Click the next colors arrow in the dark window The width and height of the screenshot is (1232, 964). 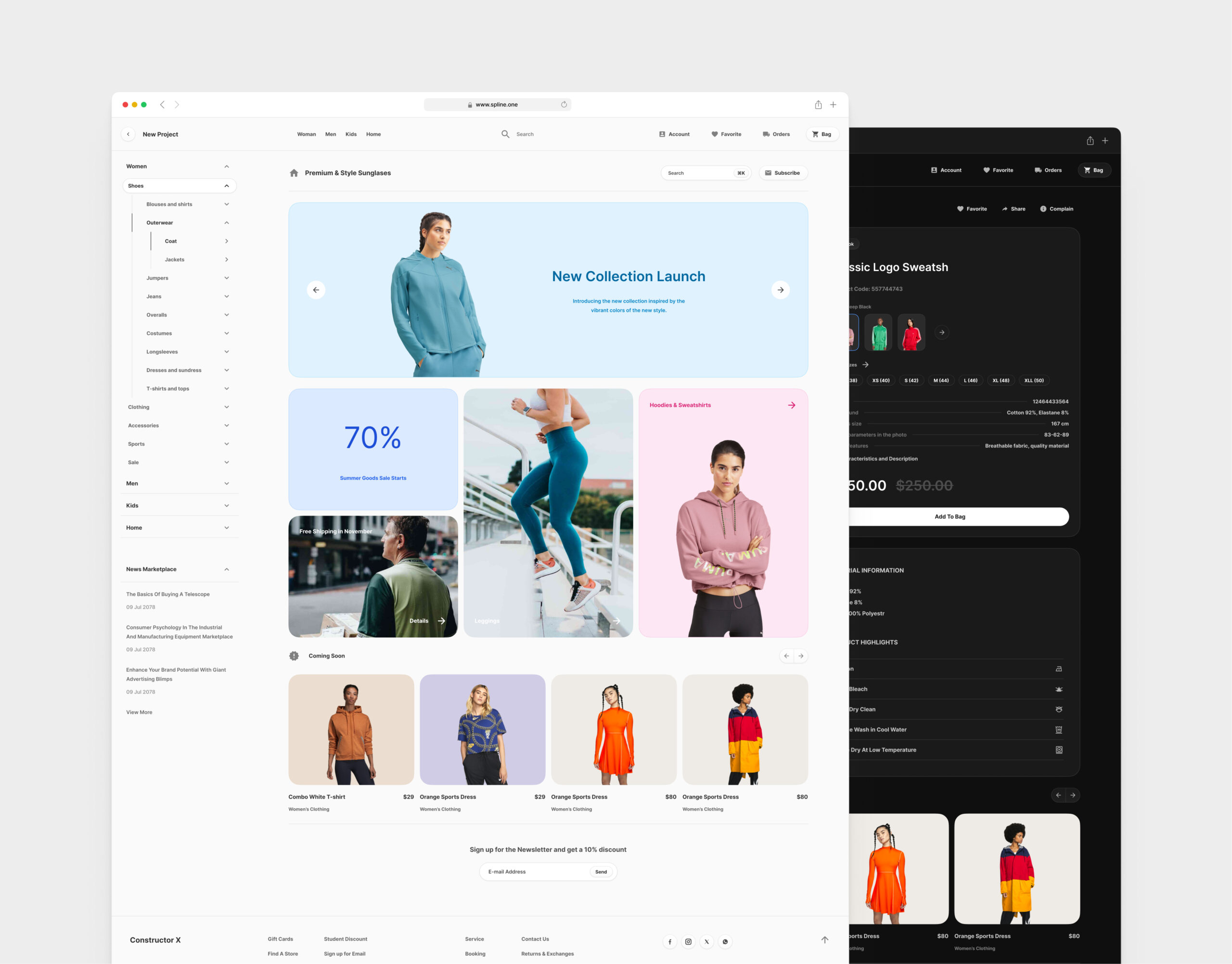tap(941, 333)
